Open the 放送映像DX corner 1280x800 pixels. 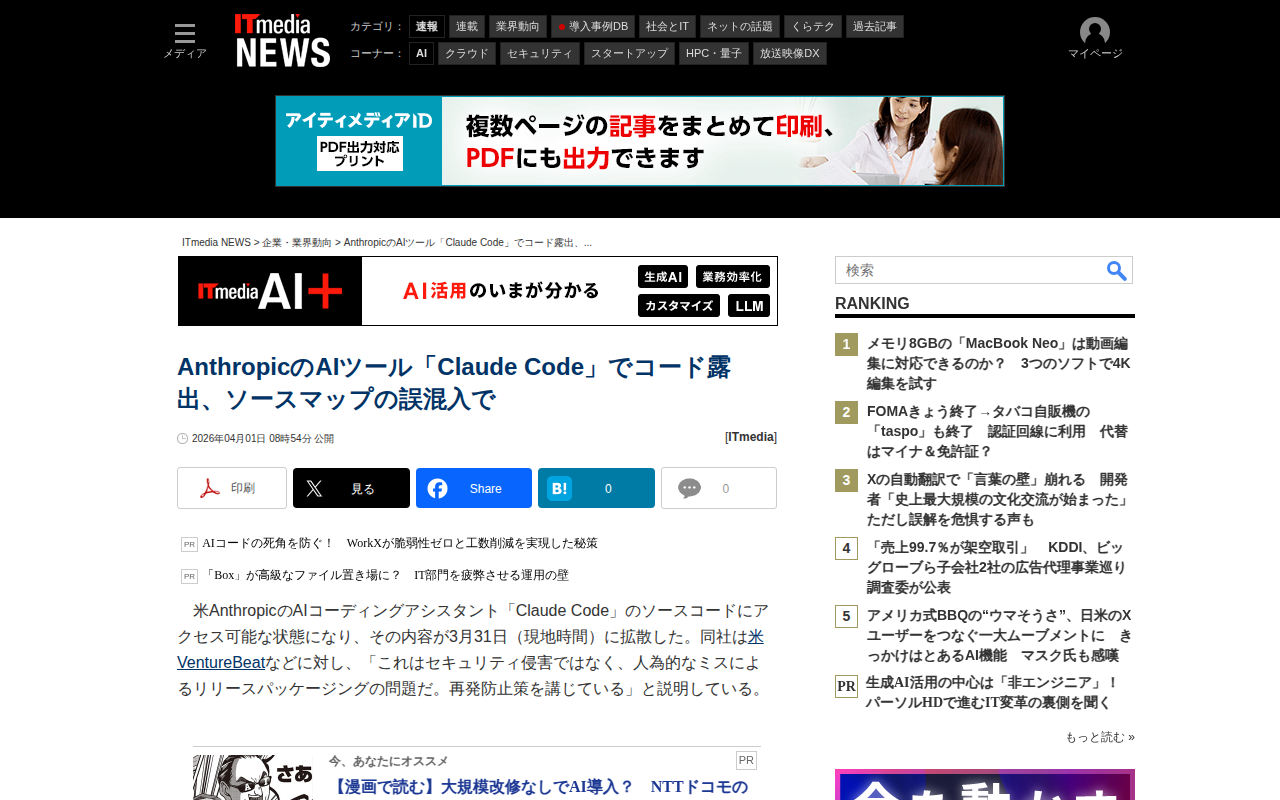pyautogui.click(x=790, y=54)
